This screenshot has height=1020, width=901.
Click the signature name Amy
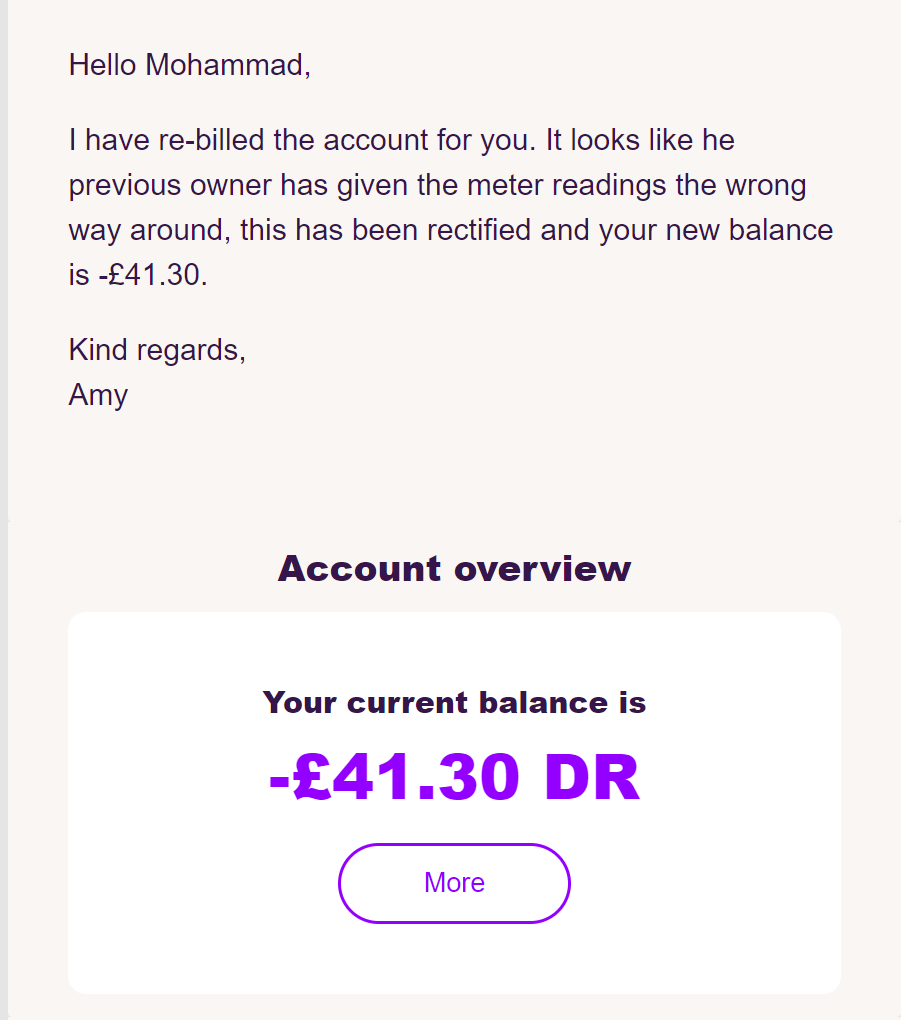[x=98, y=395]
